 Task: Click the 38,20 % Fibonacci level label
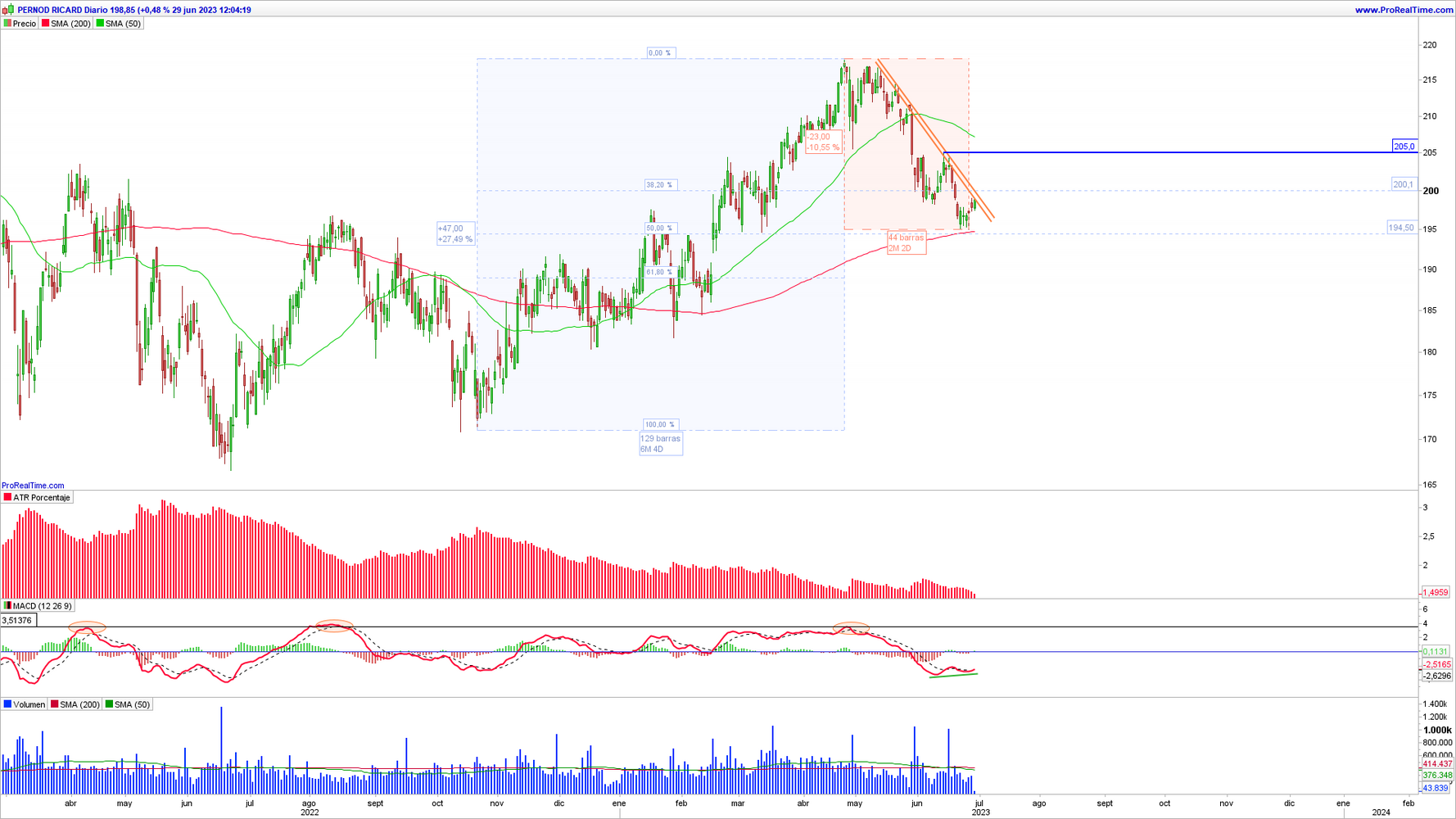click(x=660, y=185)
